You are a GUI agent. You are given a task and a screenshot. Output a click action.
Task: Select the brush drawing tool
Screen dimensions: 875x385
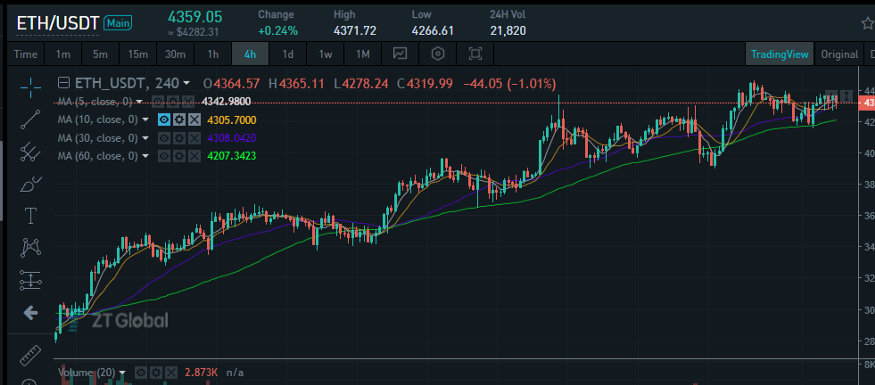[31, 184]
